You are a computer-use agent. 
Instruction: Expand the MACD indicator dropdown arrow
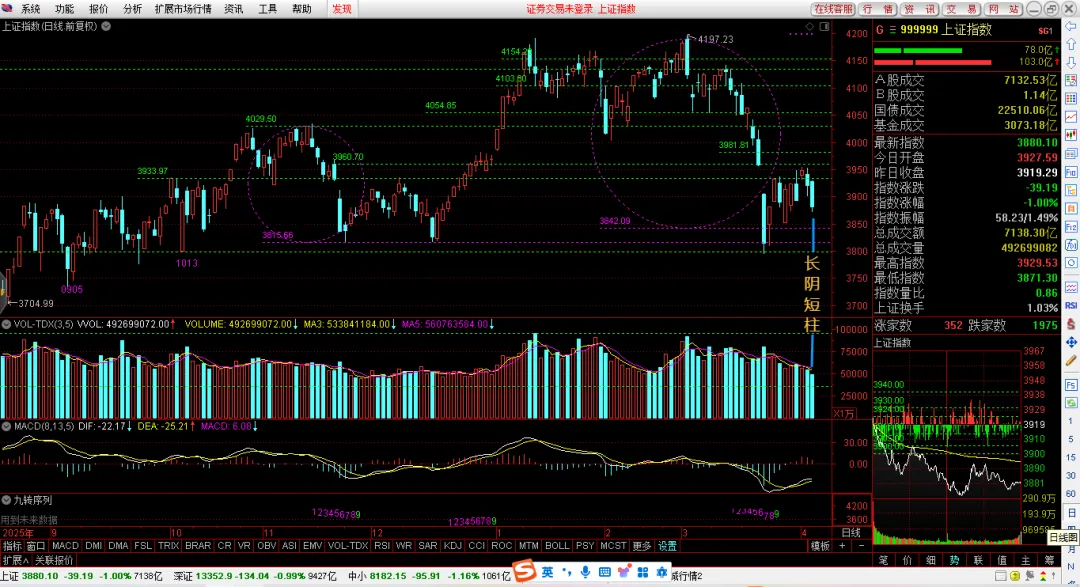coord(6,426)
